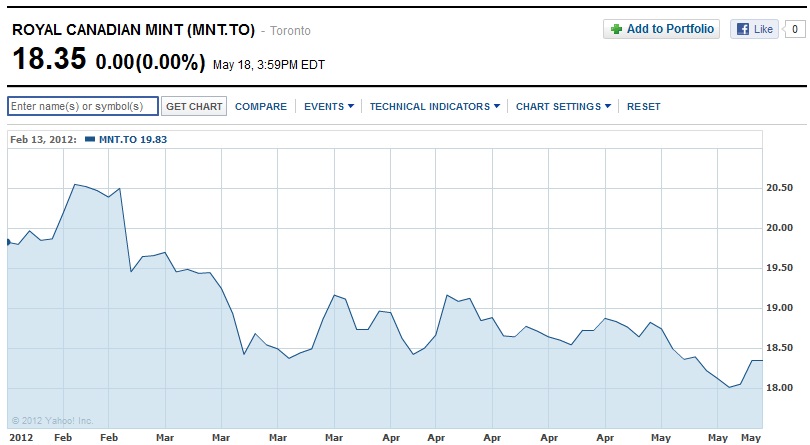Click the Feb 13, 2012 date label

[x=43, y=140]
